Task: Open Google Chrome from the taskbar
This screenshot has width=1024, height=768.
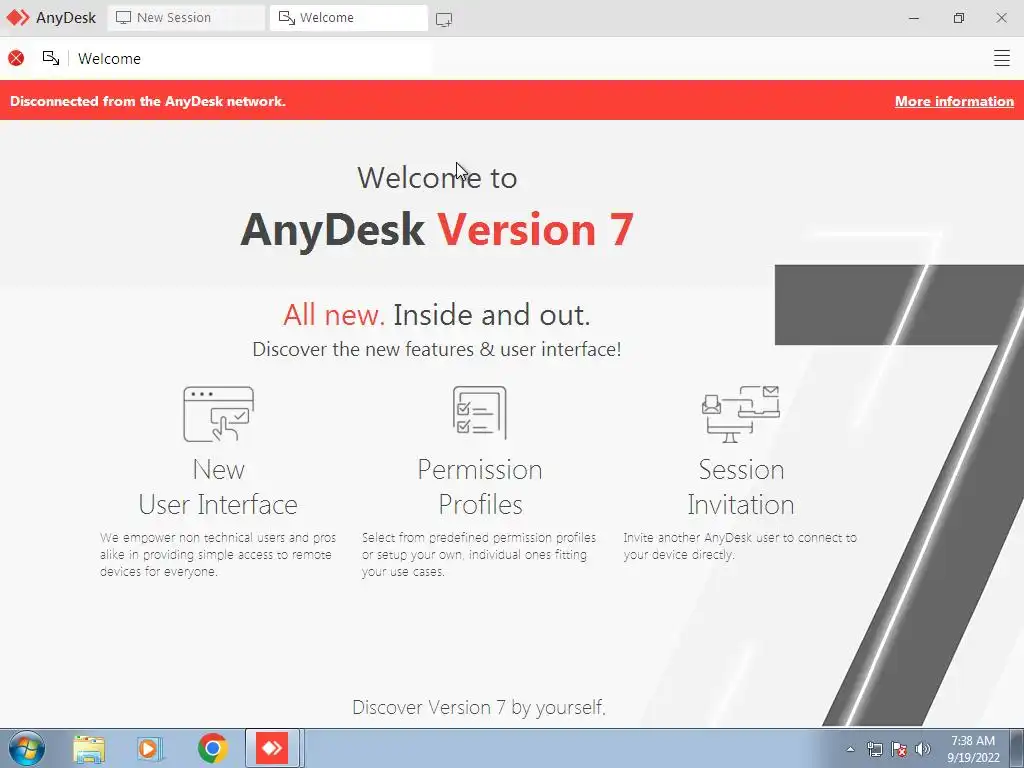Action: click(212, 748)
